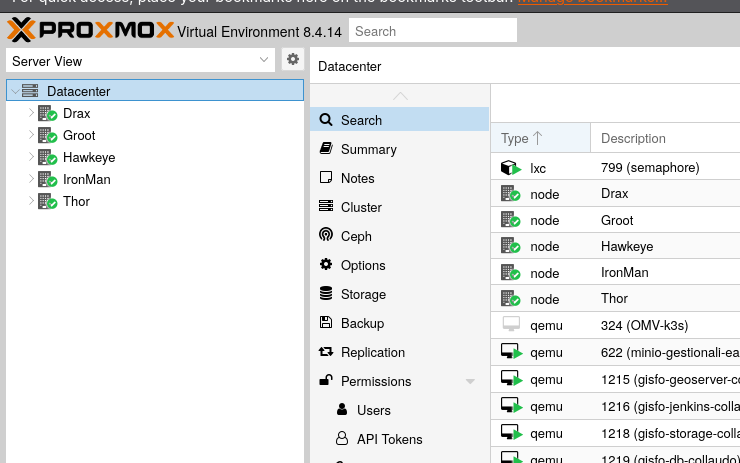Click the Ceph icon in the menu
740x463 pixels.
(x=325, y=236)
